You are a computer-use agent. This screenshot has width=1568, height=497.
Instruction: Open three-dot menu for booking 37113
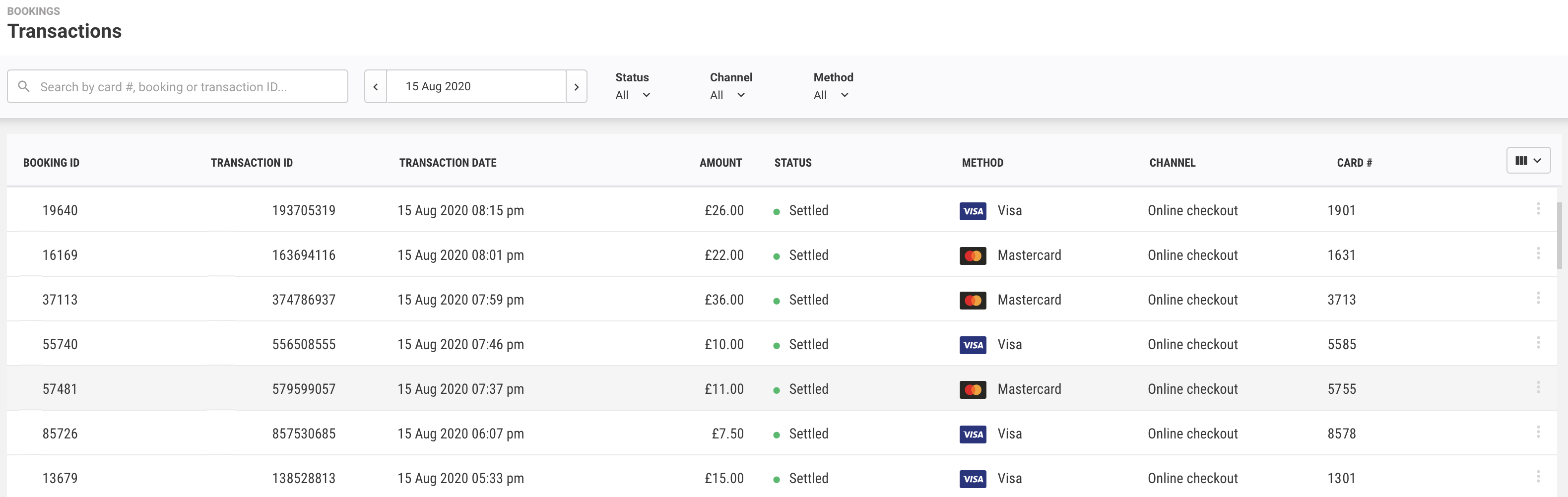(1538, 298)
